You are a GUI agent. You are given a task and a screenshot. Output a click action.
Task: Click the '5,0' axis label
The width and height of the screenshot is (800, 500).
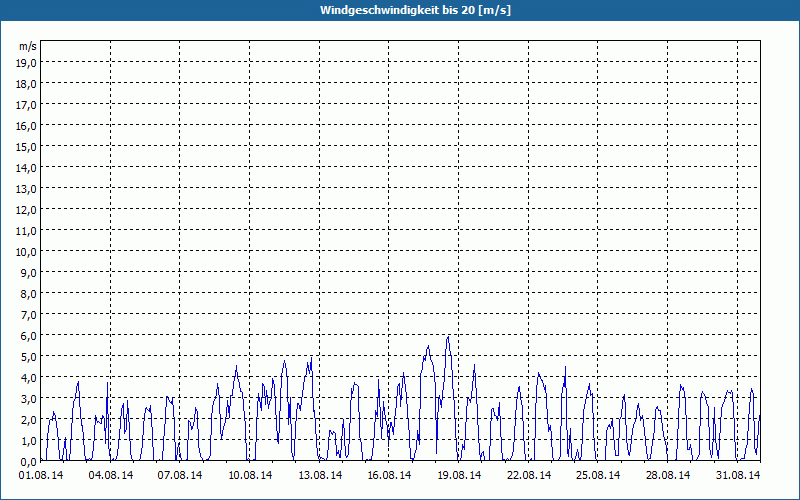coord(29,357)
